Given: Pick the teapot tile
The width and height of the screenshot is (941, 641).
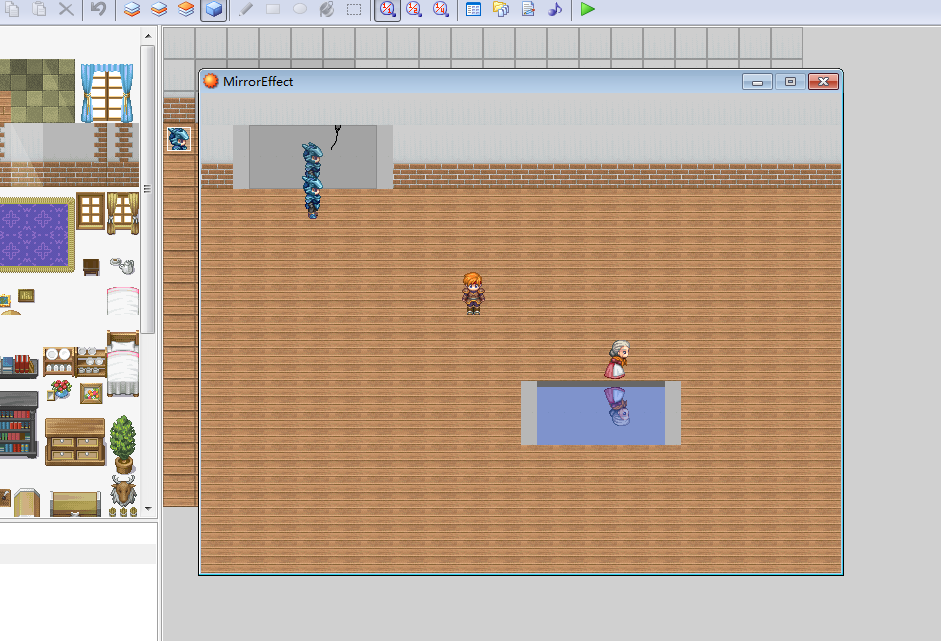Looking at the screenshot, I should click(x=123, y=265).
